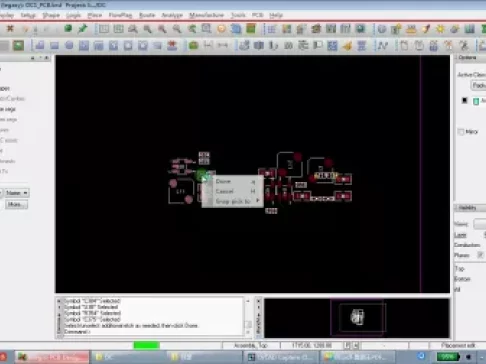The image size is (486, 364).
Task: Click the green sphere toolbar icon
Action: click(68, 29)
